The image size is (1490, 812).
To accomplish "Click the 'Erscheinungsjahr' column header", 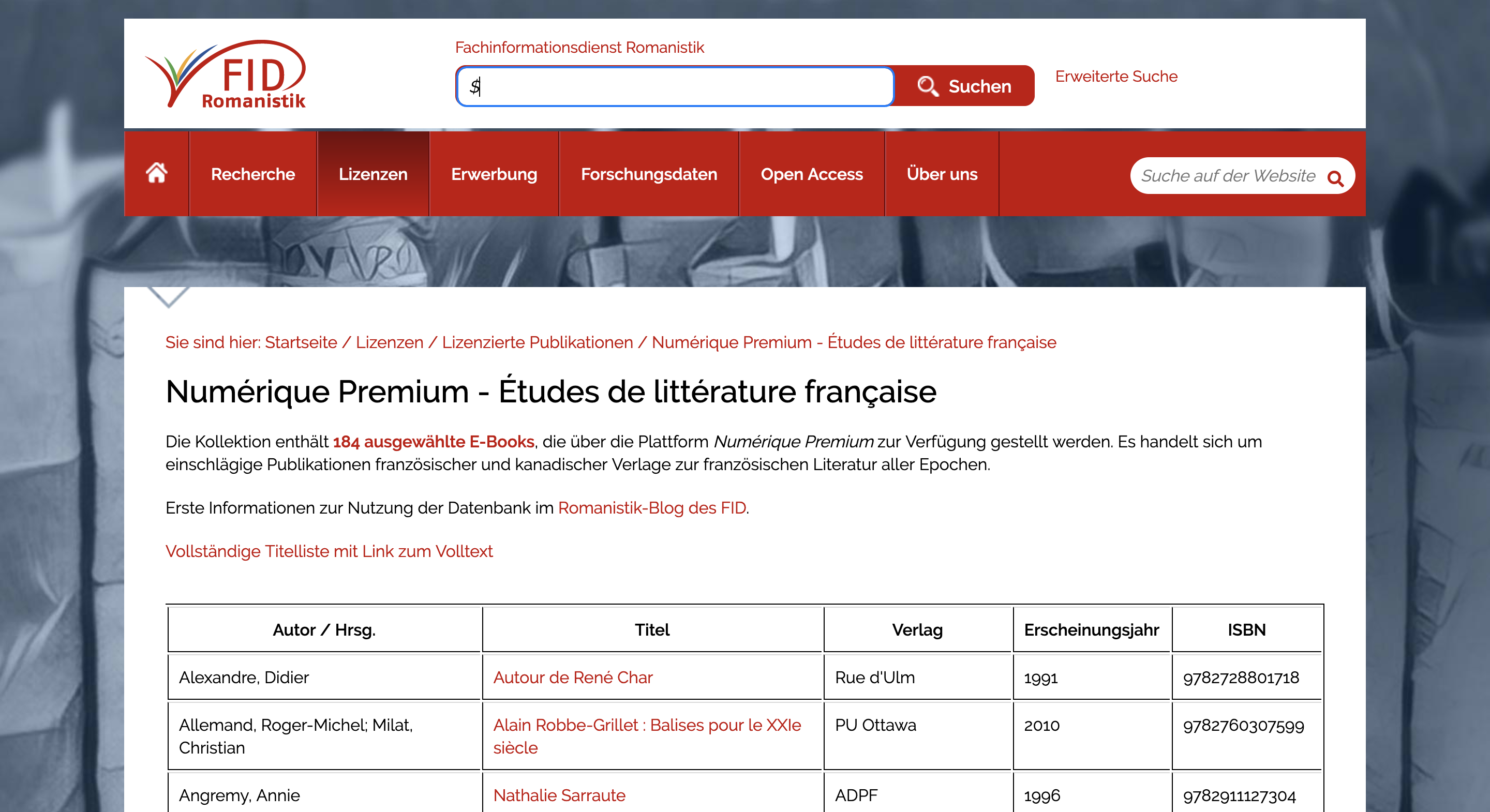I will click(x=1091, y=630).
